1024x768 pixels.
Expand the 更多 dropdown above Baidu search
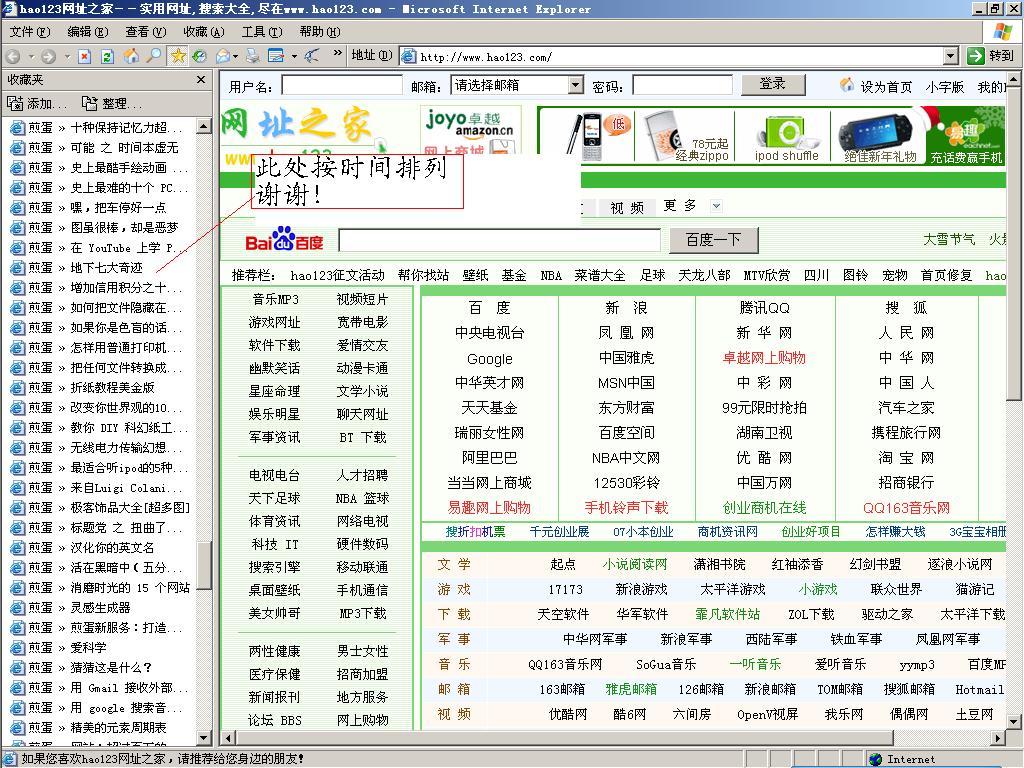pos(716,206)
